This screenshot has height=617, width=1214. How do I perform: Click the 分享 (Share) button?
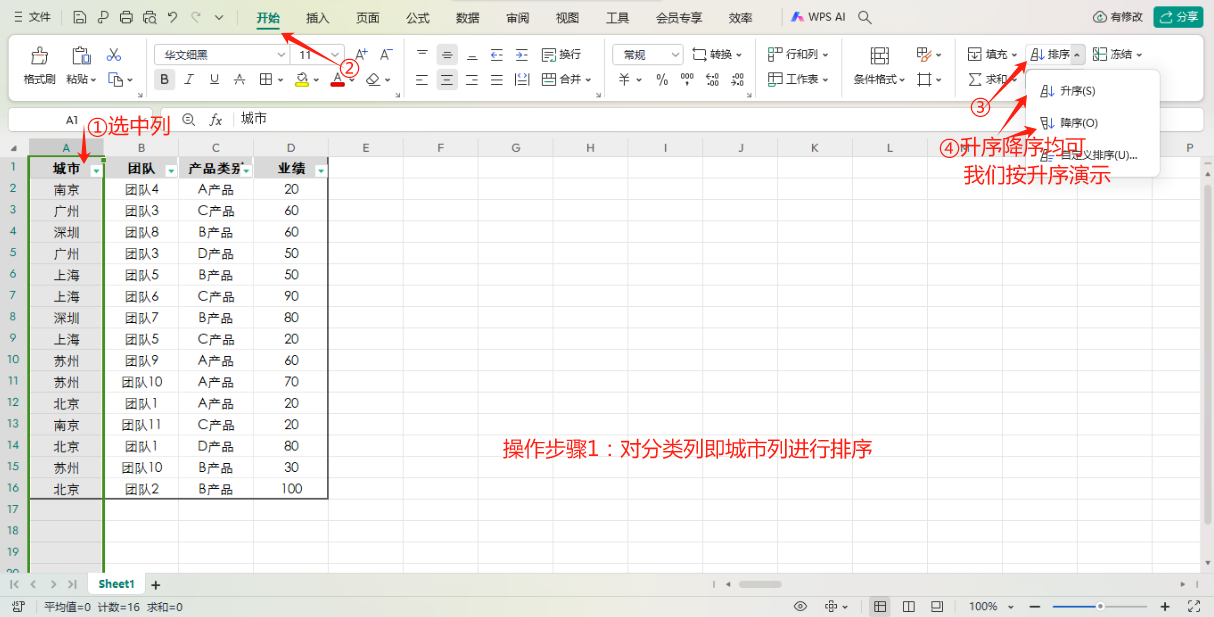(1178, 17)
